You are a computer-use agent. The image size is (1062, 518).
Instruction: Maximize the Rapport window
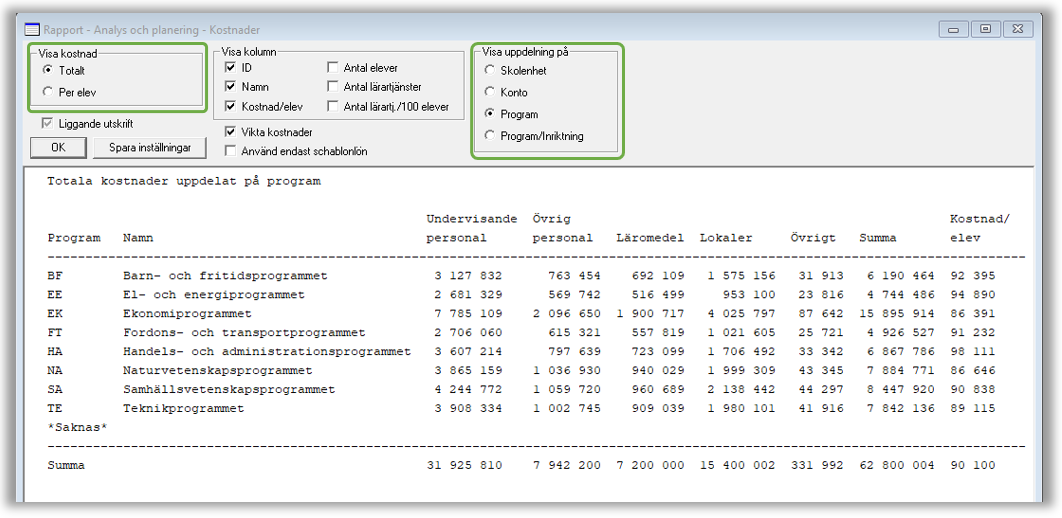pos(985,29)
